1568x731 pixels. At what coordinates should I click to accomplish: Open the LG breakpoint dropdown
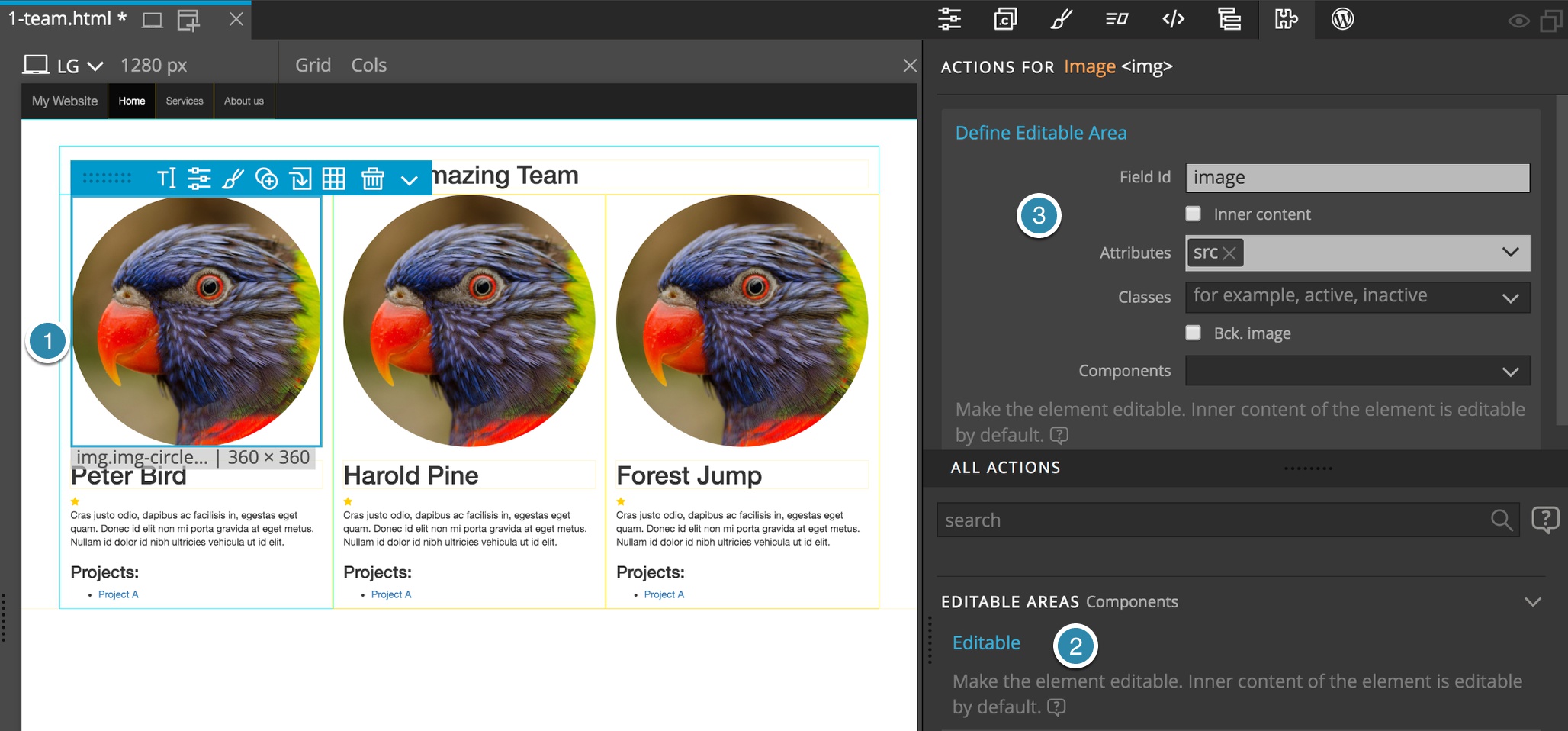80,66
